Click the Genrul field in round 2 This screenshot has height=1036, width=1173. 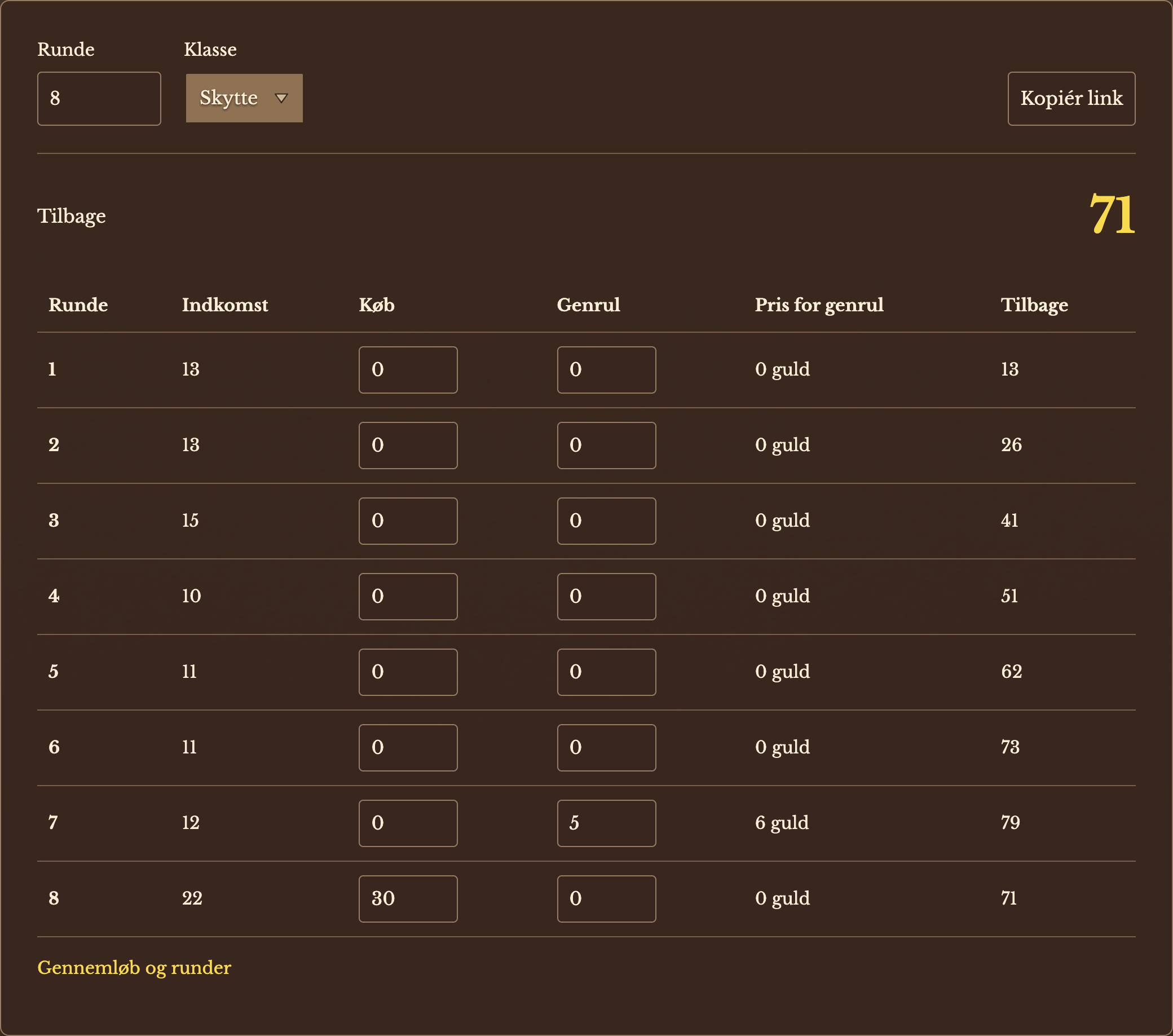pos(607,446)
